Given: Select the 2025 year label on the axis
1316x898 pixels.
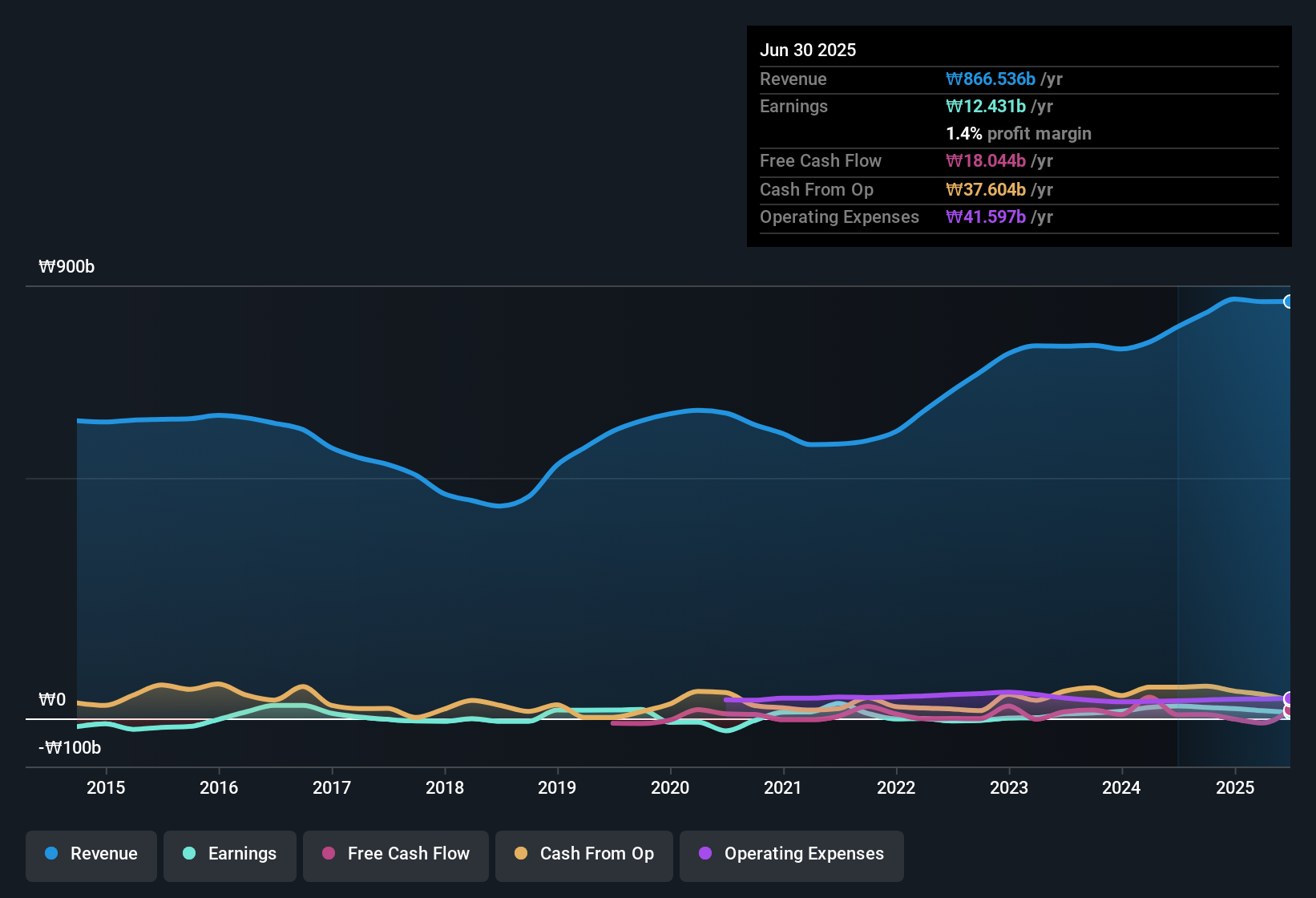Looking at the screenshot, I should [1235, 788].
